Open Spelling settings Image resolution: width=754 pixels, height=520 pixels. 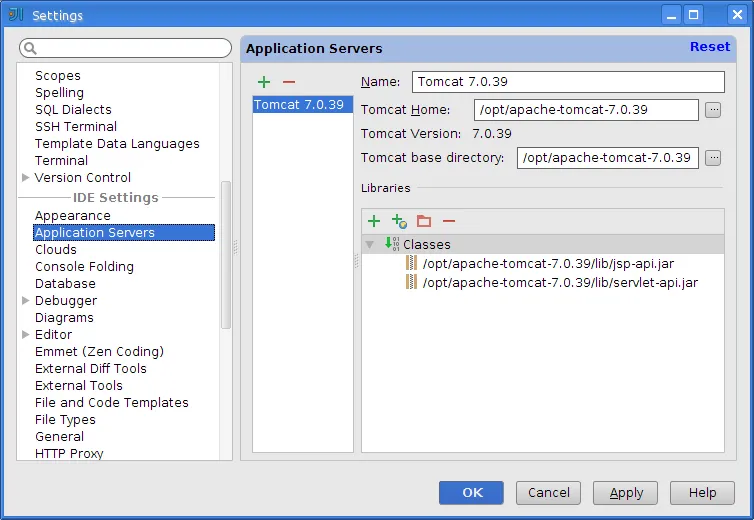click(x=59, y=92)
